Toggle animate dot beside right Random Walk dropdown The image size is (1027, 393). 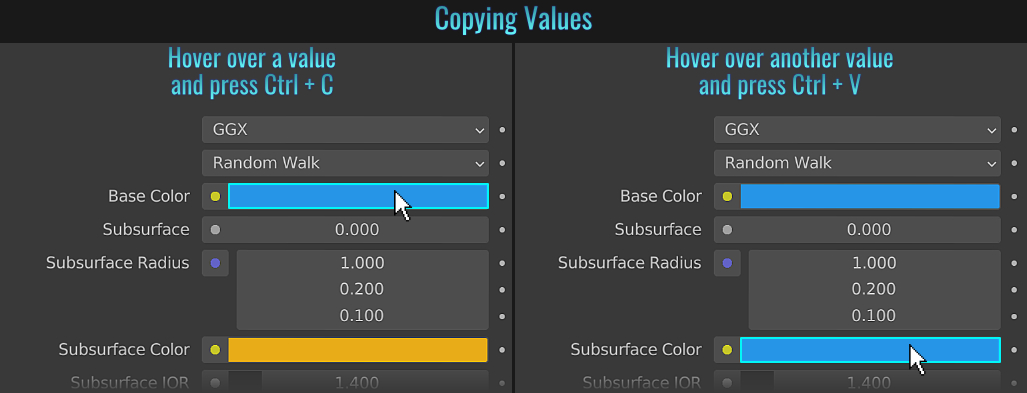pyautogui.click(x=1015, y=163)
